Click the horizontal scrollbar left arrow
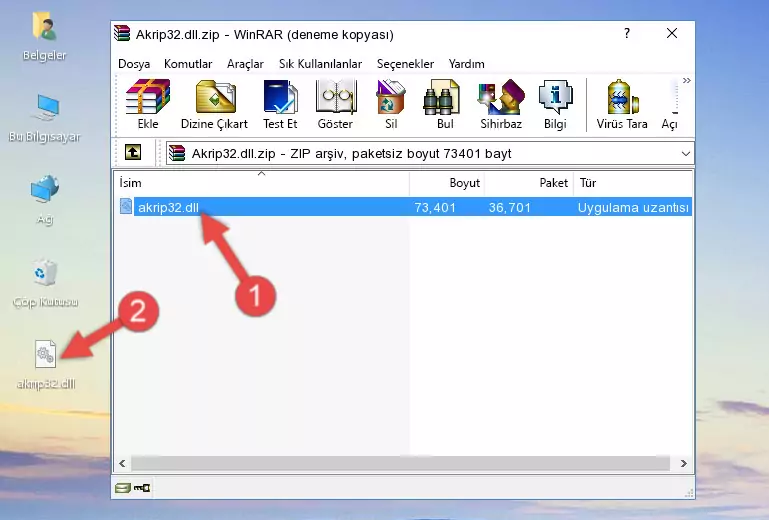The image size is (769, 520). point(122,463)
